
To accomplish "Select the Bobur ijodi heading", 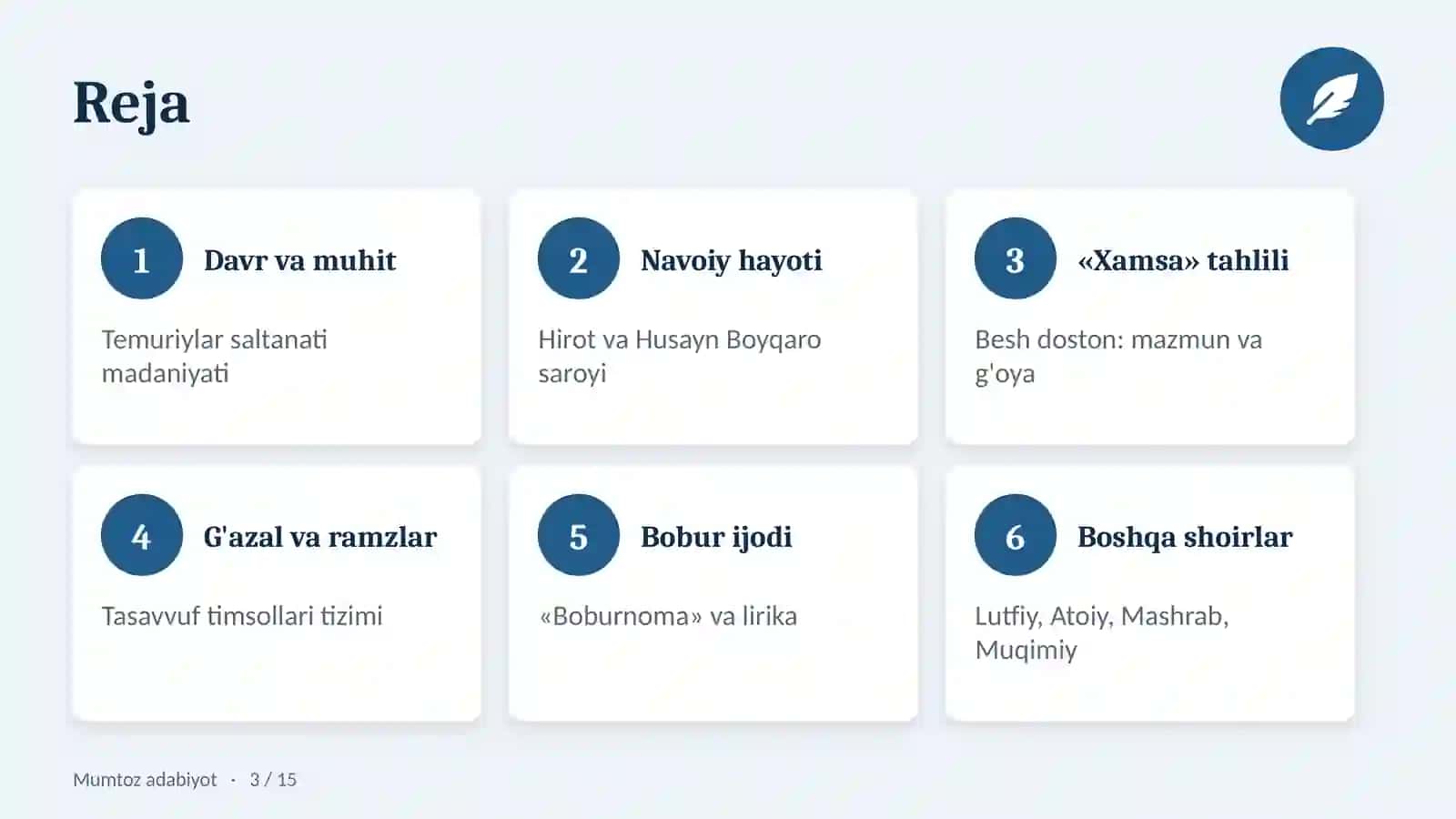I will click(x=716, y=538).
